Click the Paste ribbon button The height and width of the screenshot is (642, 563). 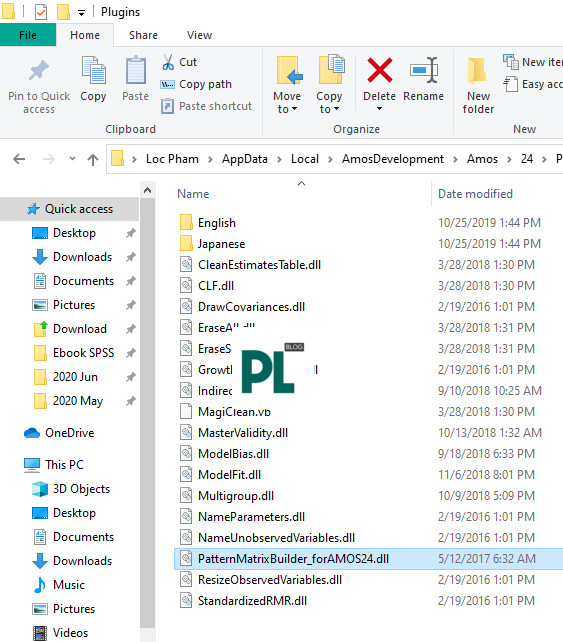click(136, 78)
